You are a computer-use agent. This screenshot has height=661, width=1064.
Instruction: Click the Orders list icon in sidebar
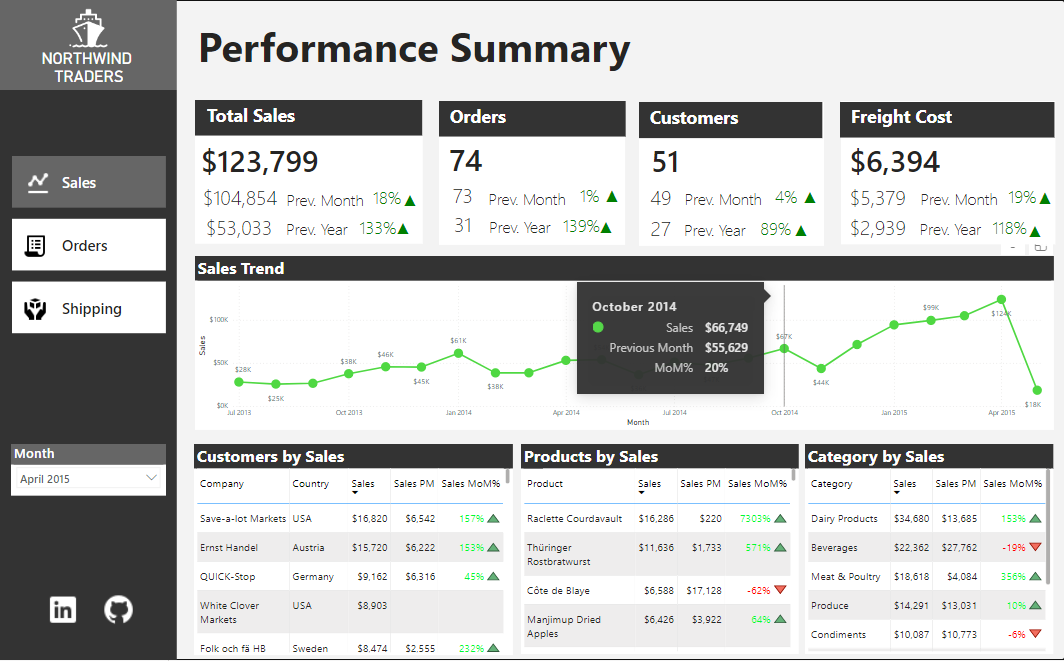(37, 244)
